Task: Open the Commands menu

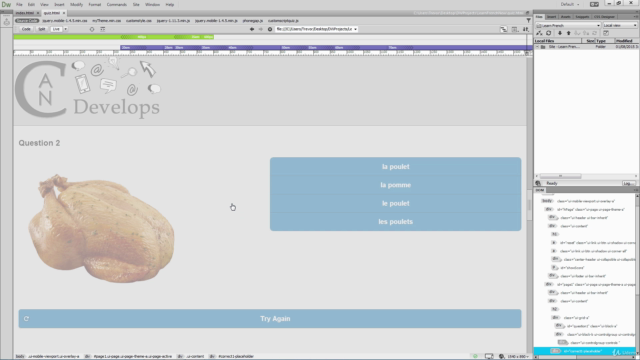Action: tap(117, 4)
